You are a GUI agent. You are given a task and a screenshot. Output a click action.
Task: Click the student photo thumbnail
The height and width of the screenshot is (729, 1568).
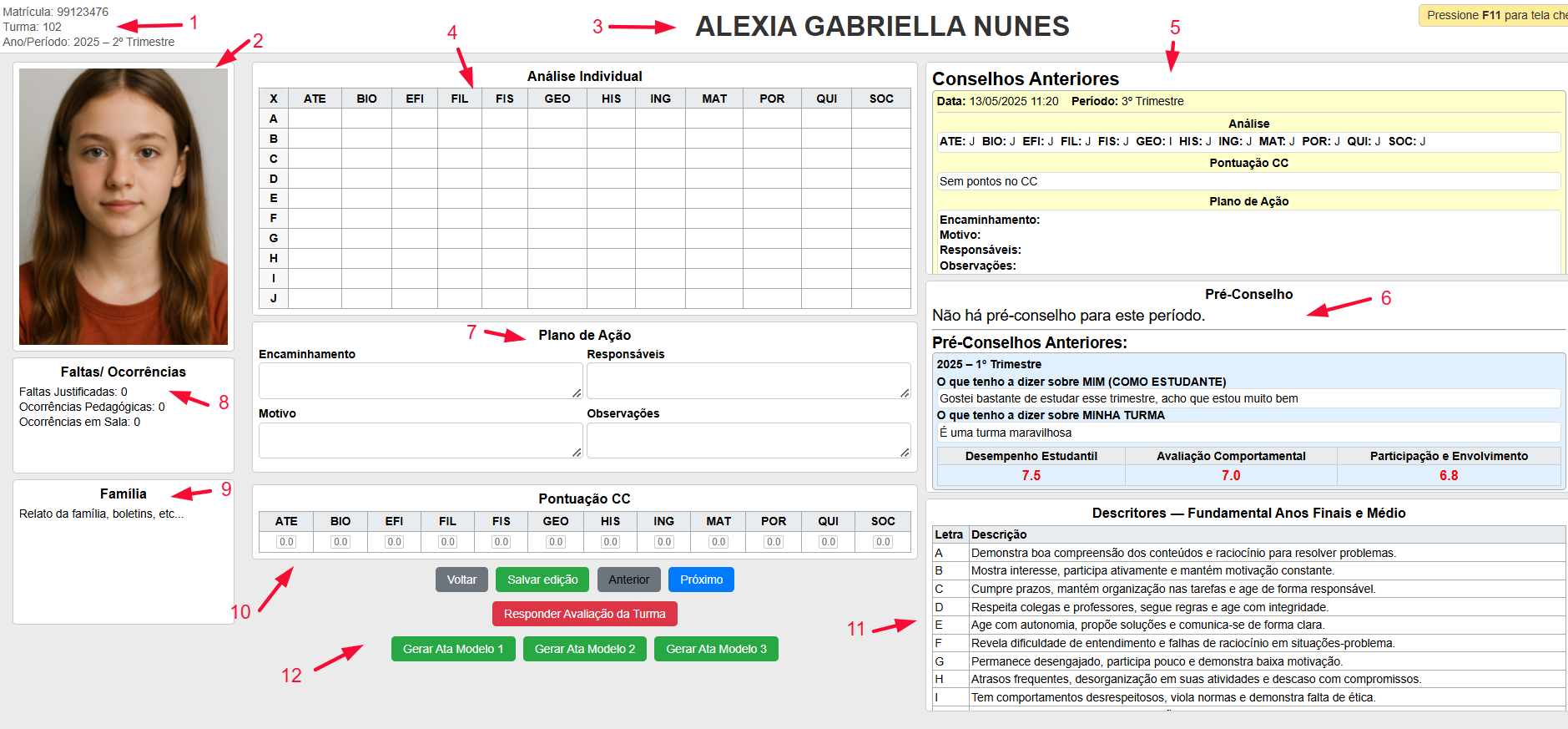click(124, 206)
